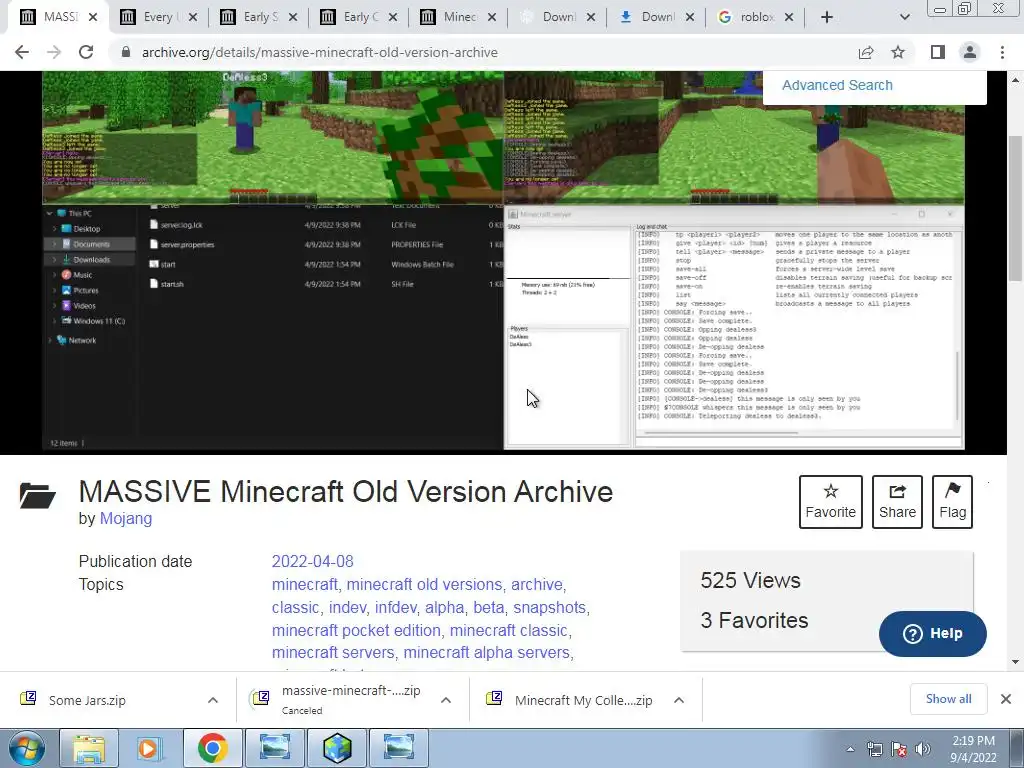Bookmark this page with the star icon

point(898,52)
